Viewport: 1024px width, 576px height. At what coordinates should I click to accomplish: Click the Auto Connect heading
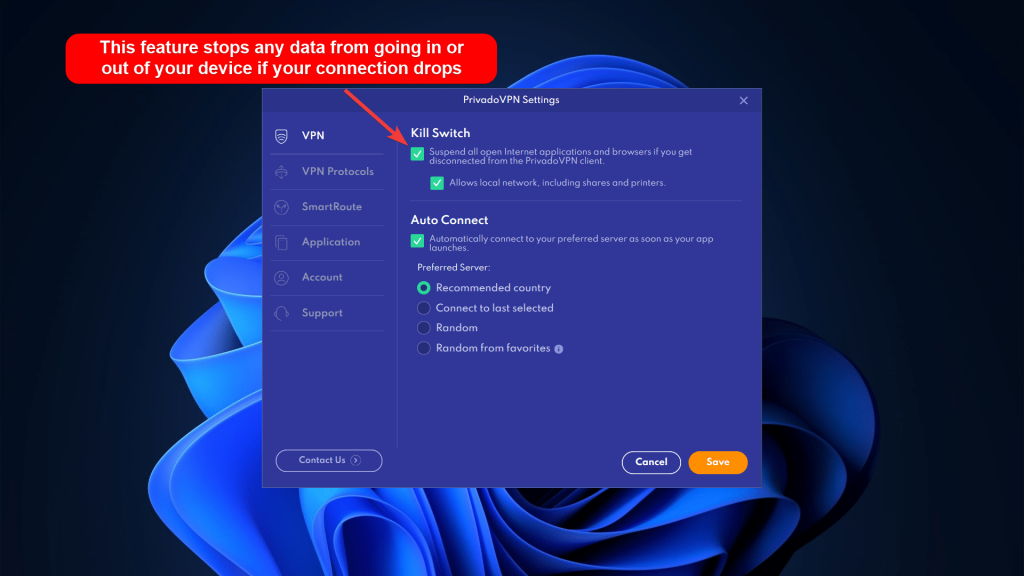449,220
